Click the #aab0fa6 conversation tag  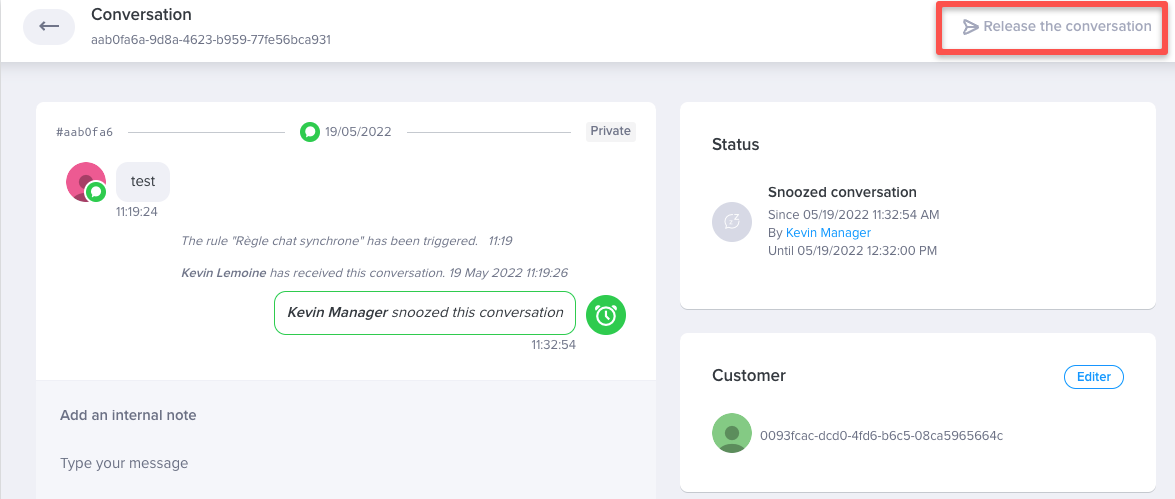click(85, 132)
